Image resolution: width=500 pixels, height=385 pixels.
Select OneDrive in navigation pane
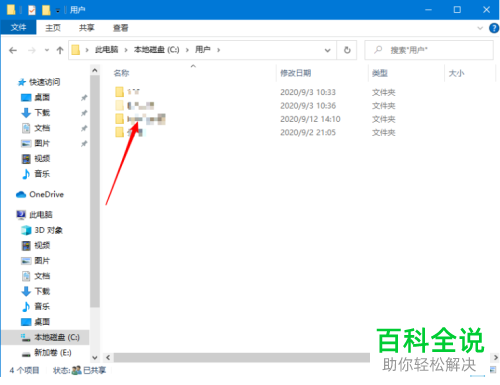point(46,194)
